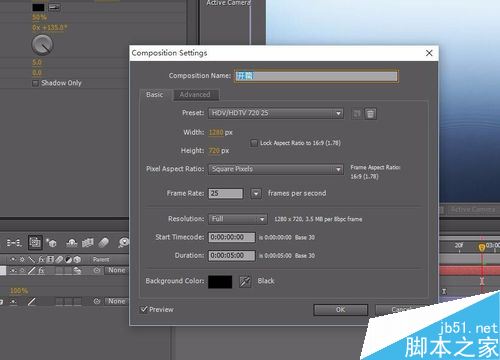The width and height of the screenshot is (500, 360).
Task: Click the Composition Name text field
Action: pyautogui.click(x=316, y=76)
